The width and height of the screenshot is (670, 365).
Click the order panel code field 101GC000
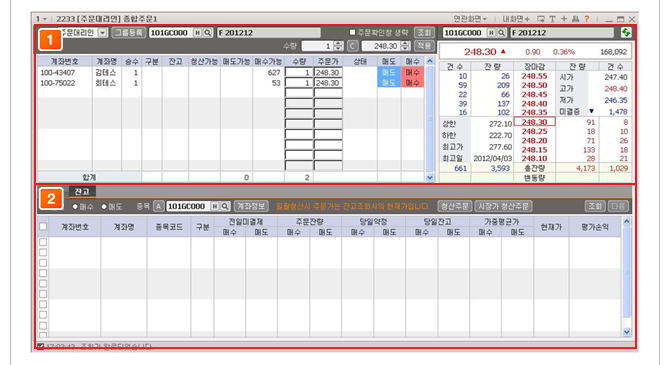pos(170,33)
